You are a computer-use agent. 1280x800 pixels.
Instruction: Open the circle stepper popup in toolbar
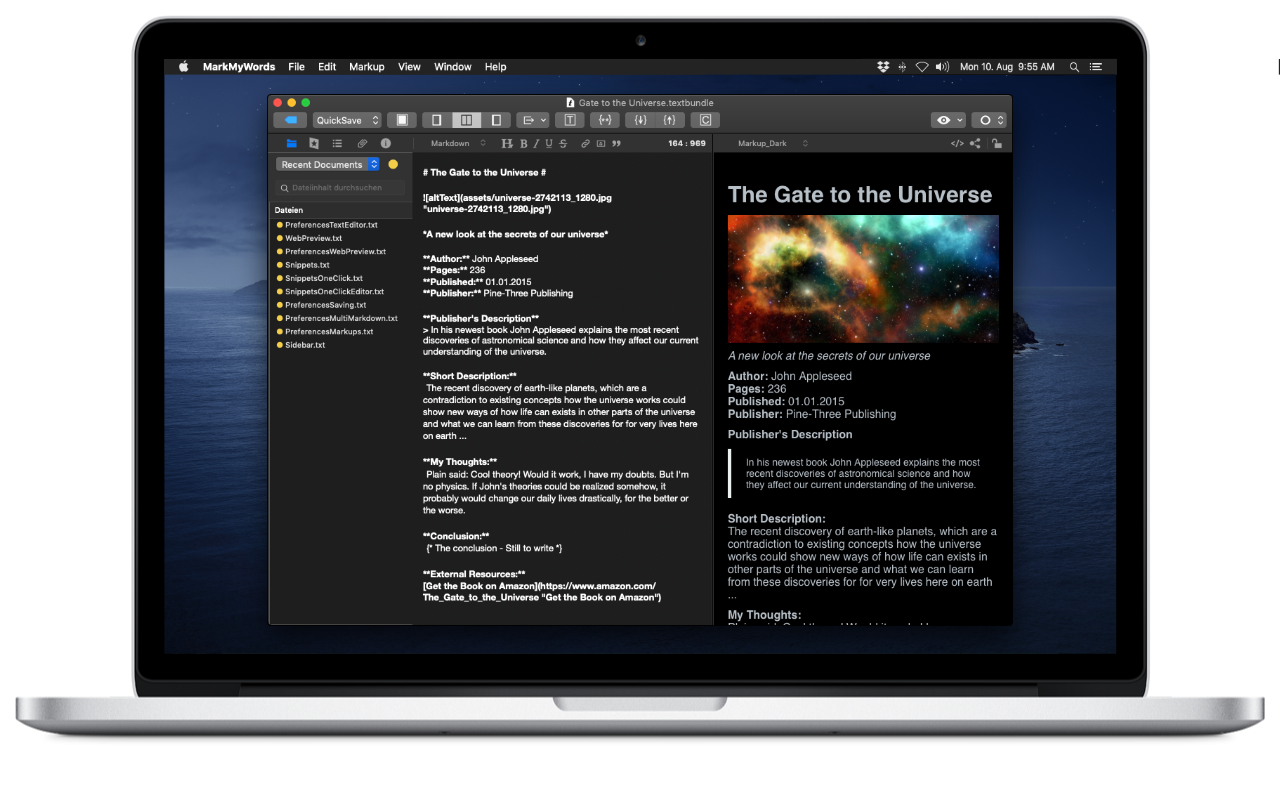click(x=988, y=120)
